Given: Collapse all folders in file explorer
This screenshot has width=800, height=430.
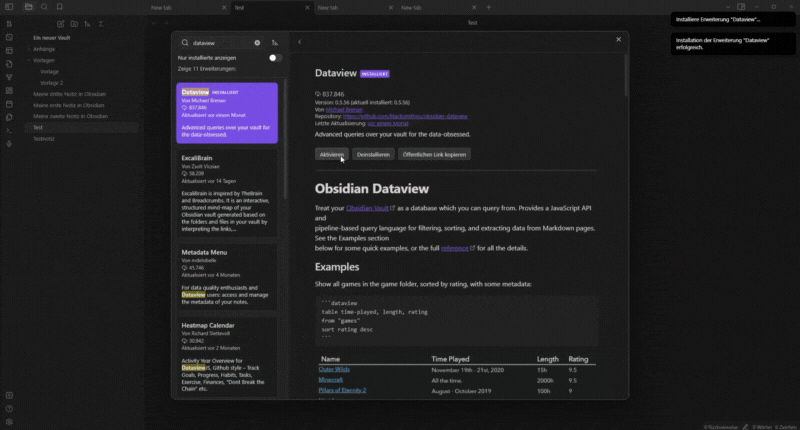Looking at the screenshot, I should (x=101, y=23).
